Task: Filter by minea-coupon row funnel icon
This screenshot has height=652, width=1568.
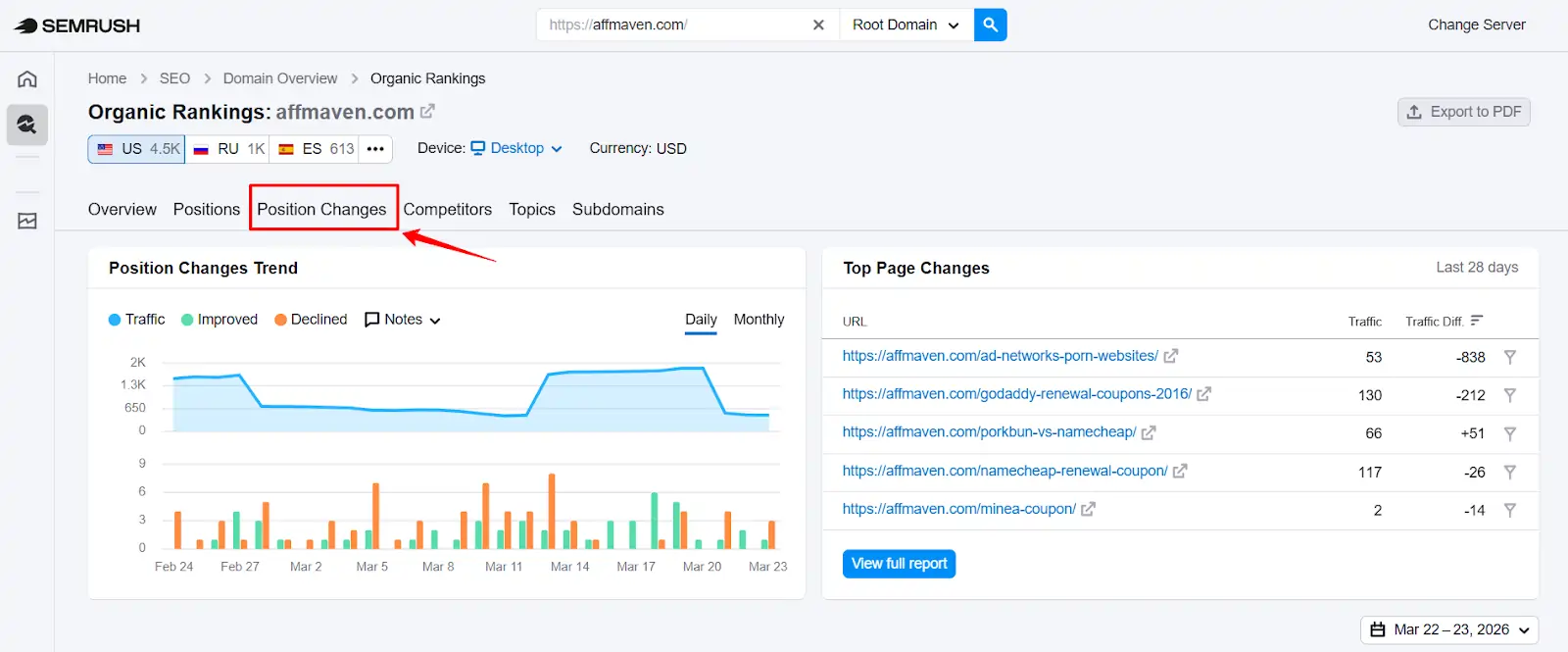Action: pos(1510,510)
